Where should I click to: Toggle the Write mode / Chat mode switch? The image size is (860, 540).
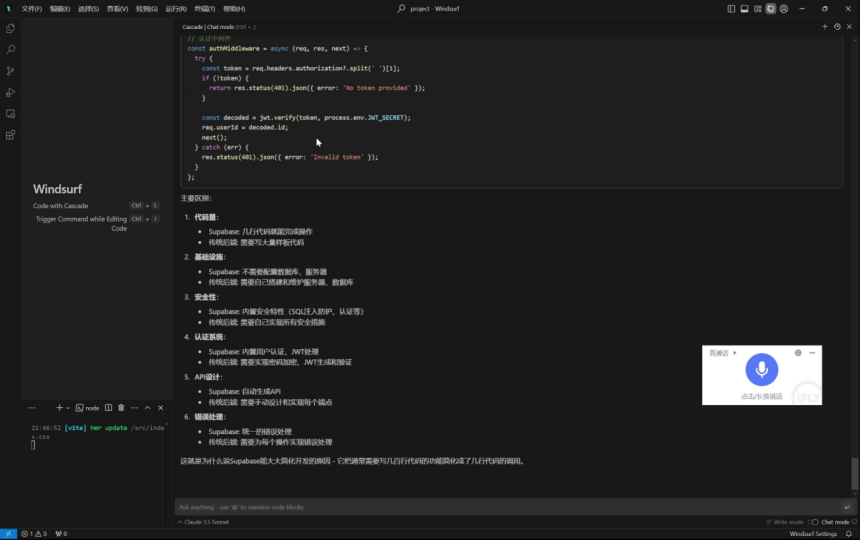point(814,522)
